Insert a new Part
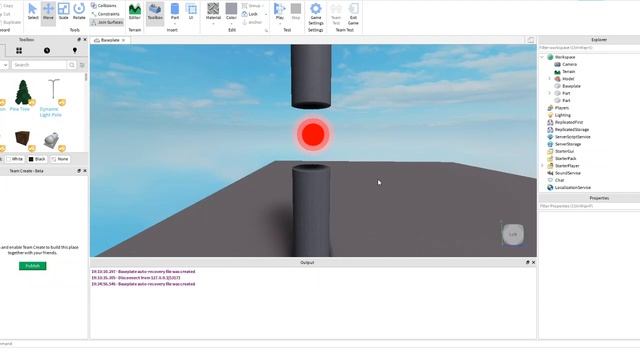 pos(175,10)
